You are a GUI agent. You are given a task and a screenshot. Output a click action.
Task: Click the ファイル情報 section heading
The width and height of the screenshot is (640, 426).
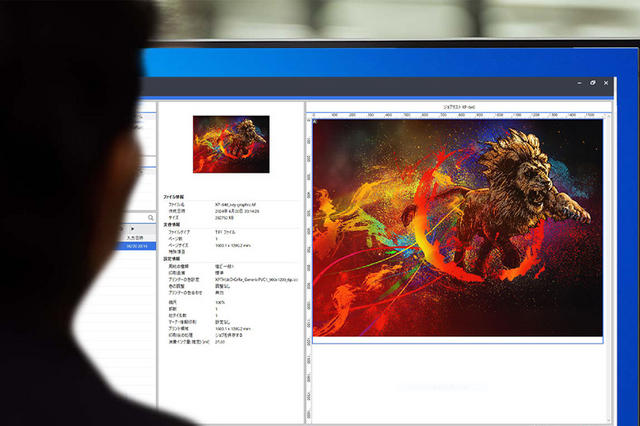point(173,197)
